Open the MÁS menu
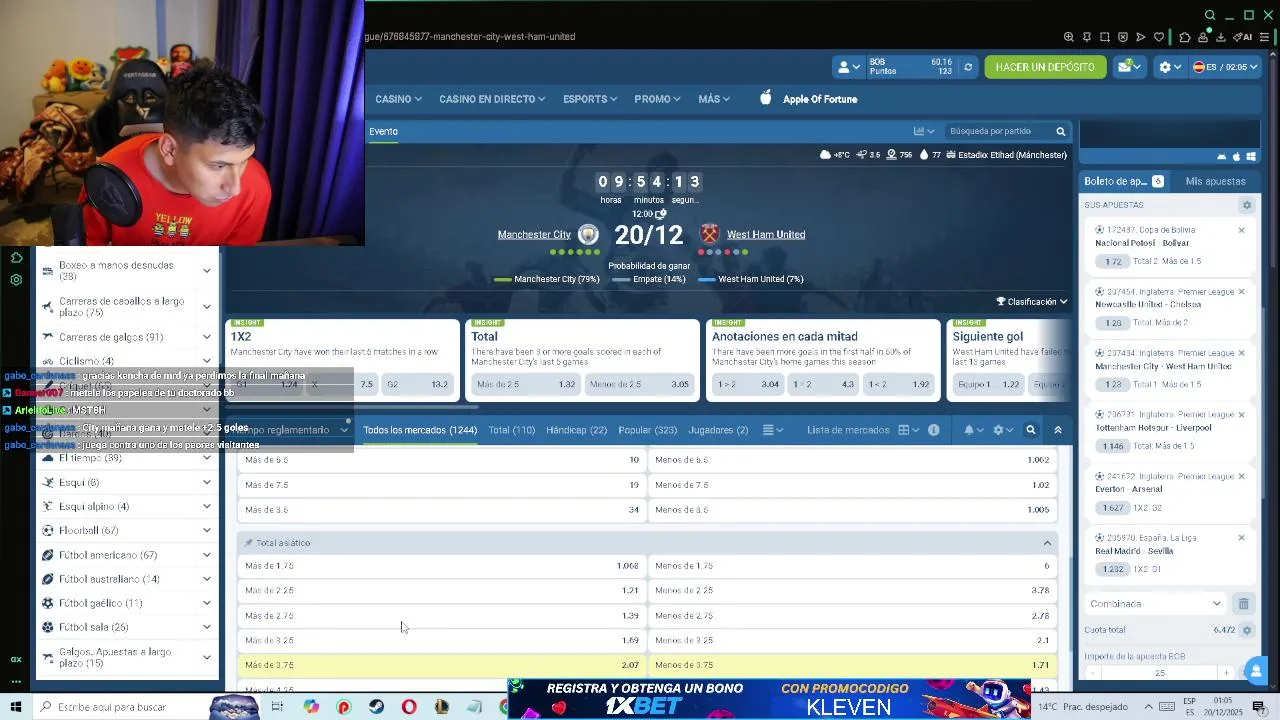 (x=714, y=99)
